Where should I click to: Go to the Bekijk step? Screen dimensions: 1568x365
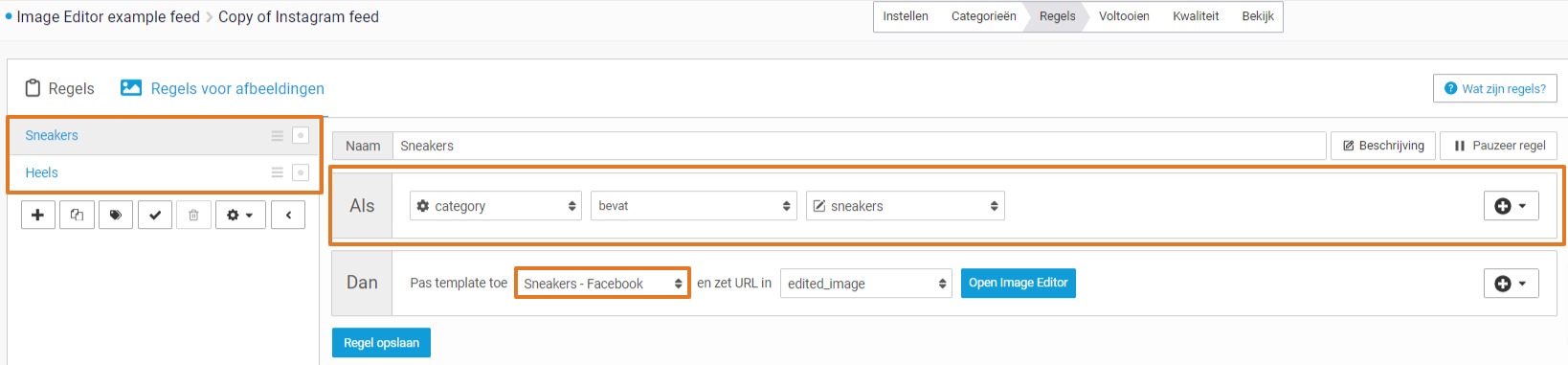pos(1258,16)
